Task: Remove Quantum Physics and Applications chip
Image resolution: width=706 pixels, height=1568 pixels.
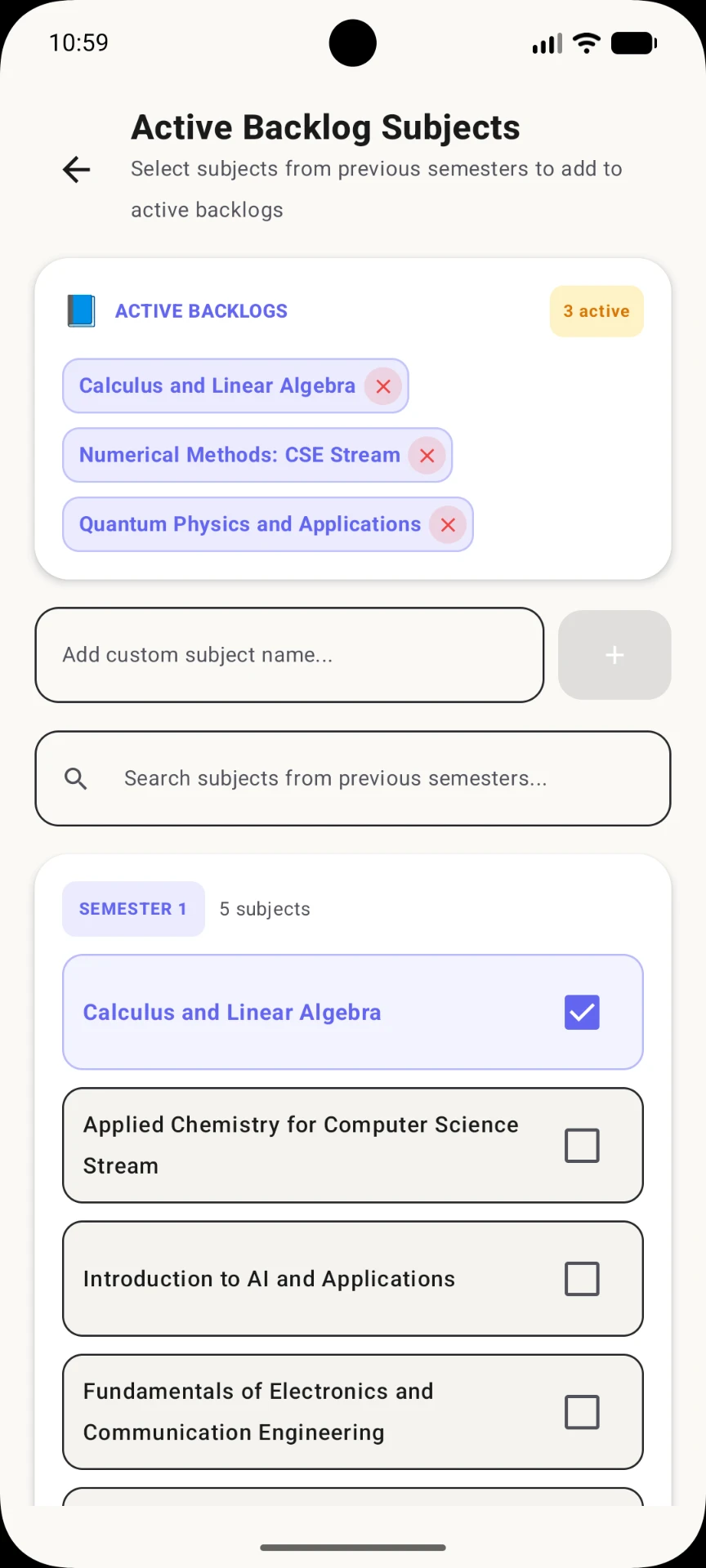Action: (448, 525)
